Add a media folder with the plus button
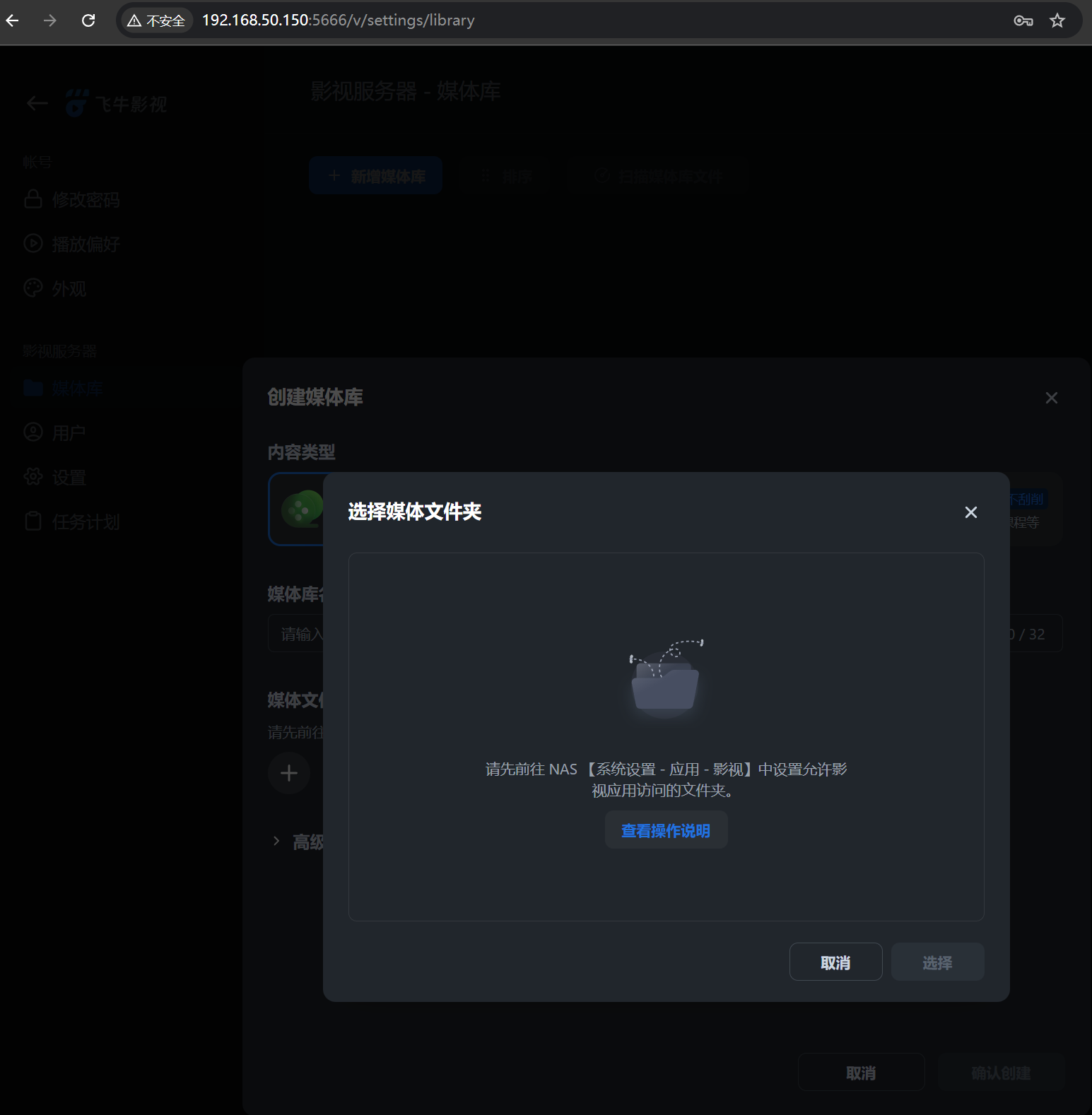This screenshot has width=1092, height=1115. coord(289,773)
